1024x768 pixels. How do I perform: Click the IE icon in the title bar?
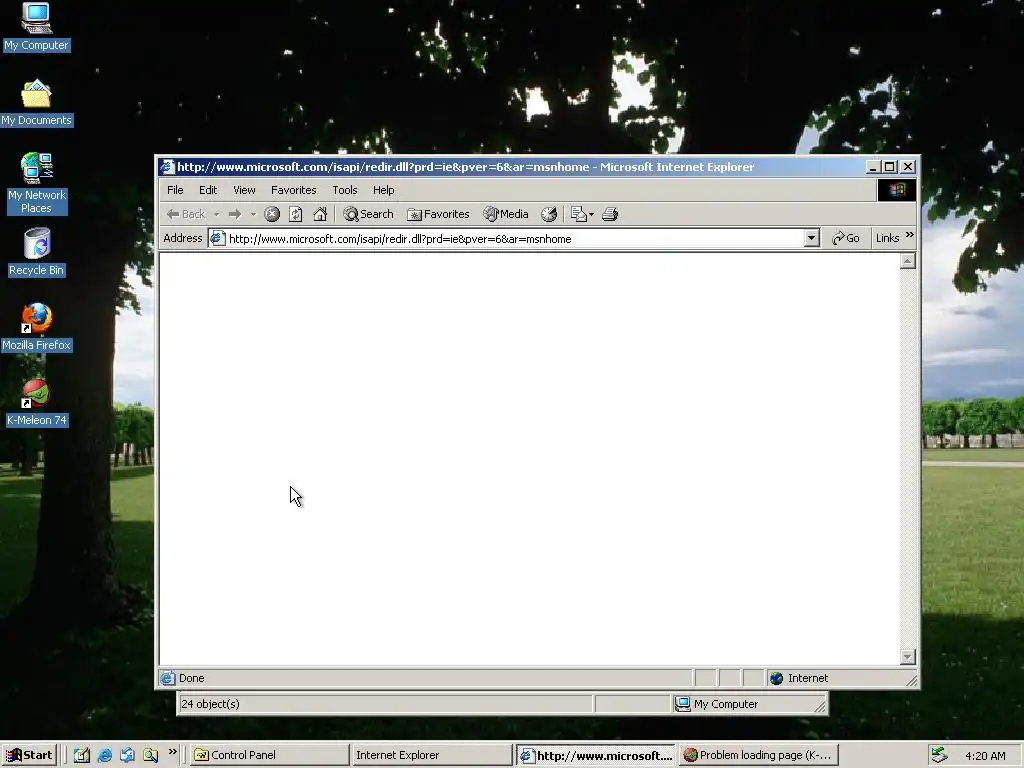tap(168, 167)
